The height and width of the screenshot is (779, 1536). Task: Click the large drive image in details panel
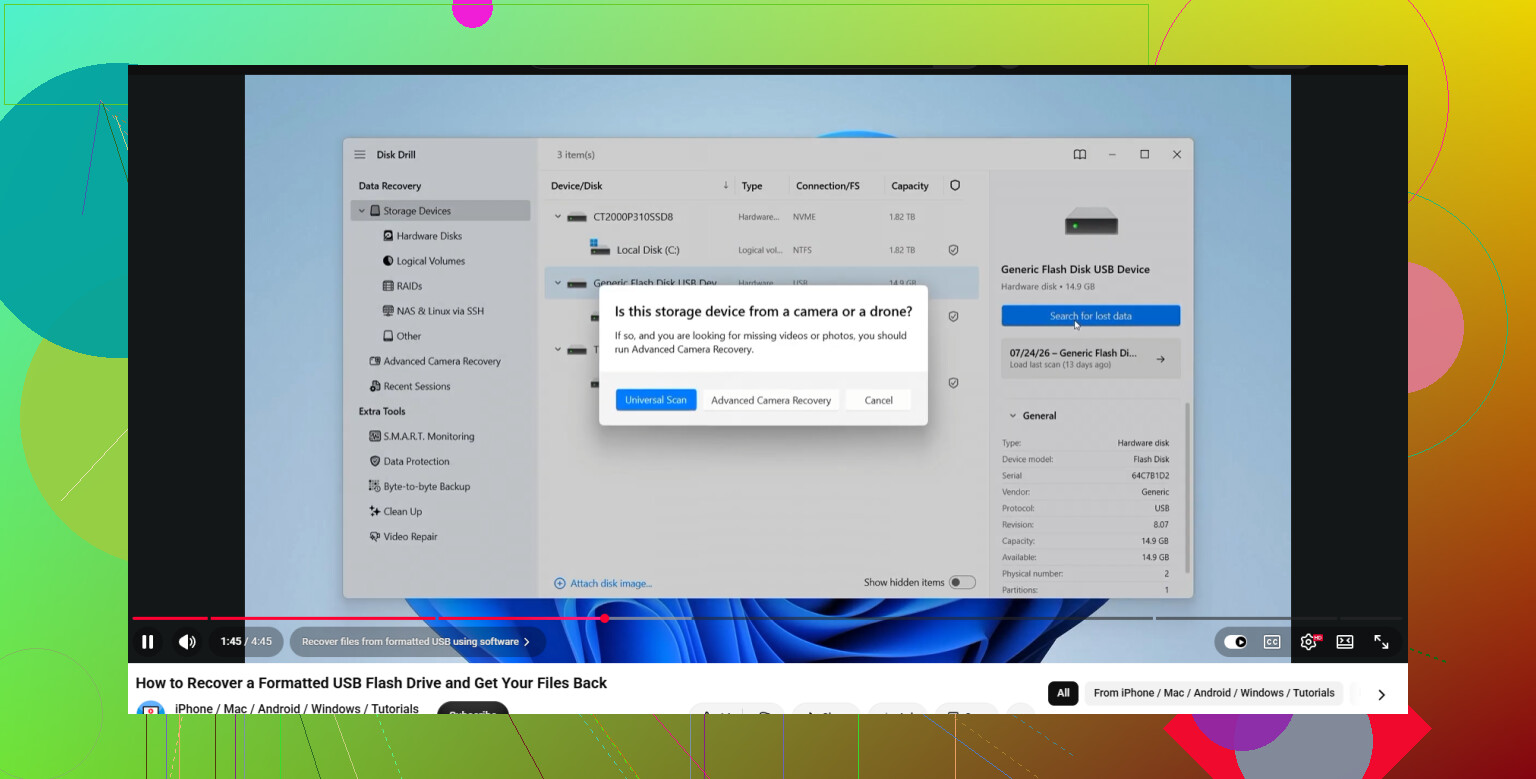tap(1091, 222)
